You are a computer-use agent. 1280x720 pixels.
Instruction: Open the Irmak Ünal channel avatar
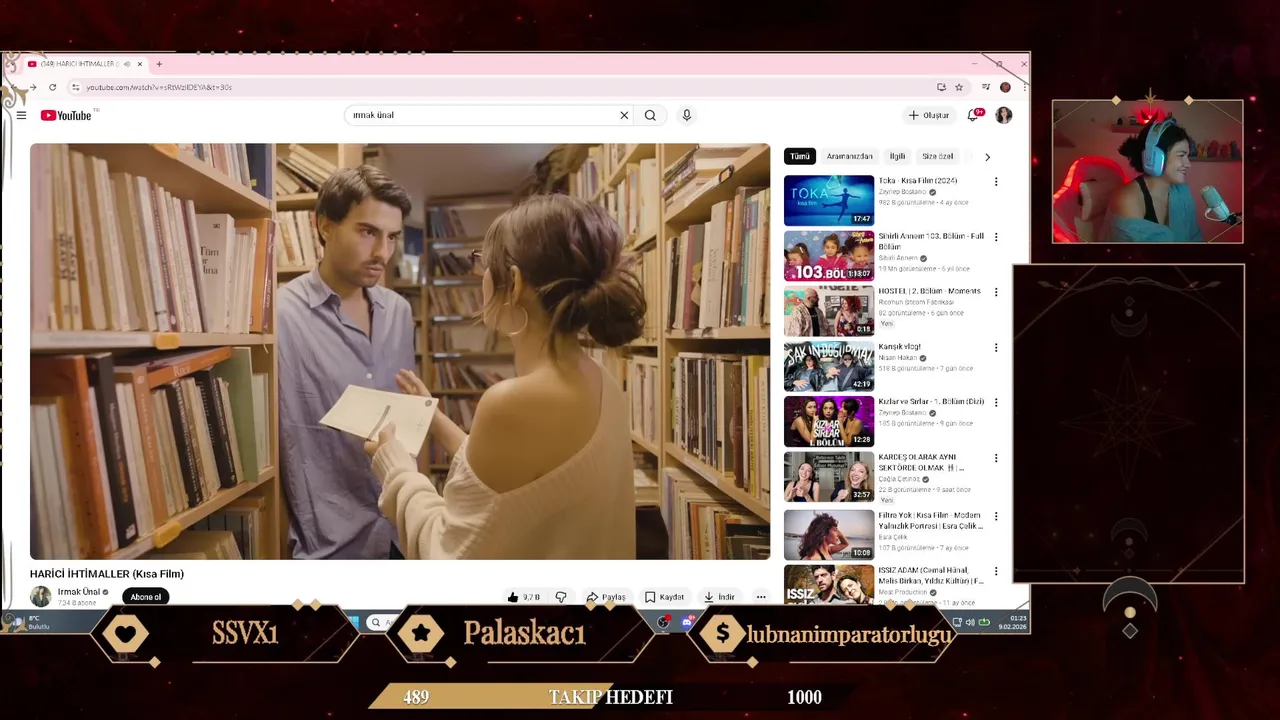point(40,597)
